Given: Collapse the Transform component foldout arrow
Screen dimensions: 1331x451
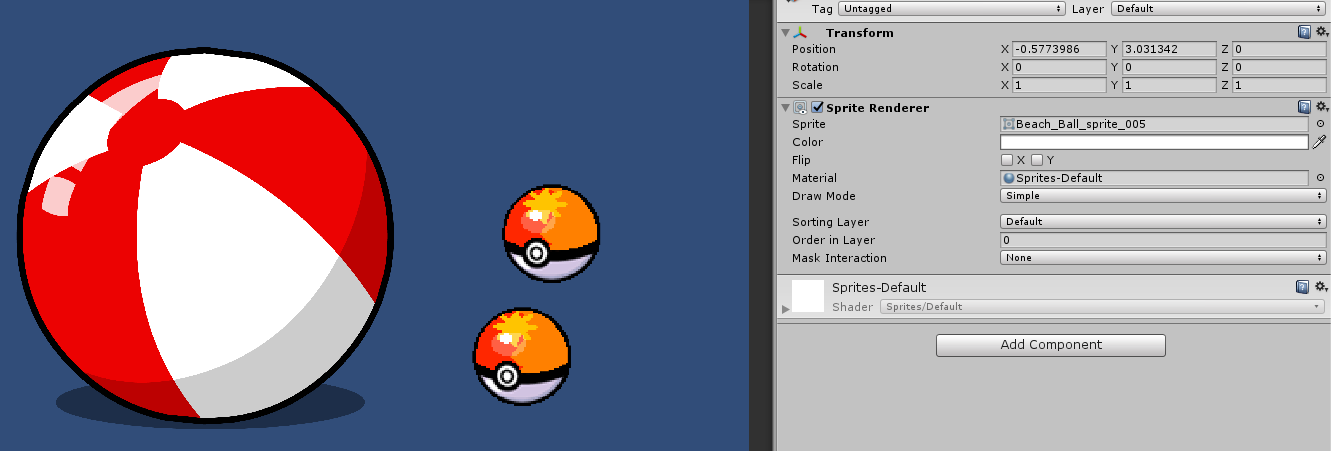Looking at the screenshot, I should click(785, 32).
